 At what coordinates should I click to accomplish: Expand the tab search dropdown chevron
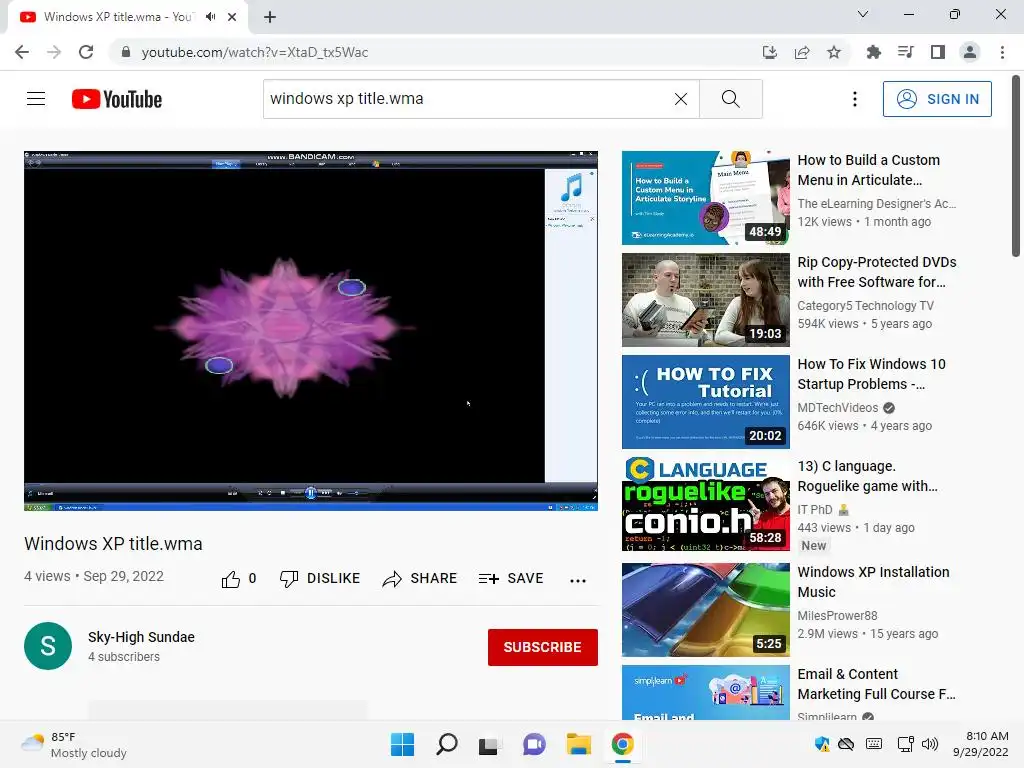[x=863, y=14]
